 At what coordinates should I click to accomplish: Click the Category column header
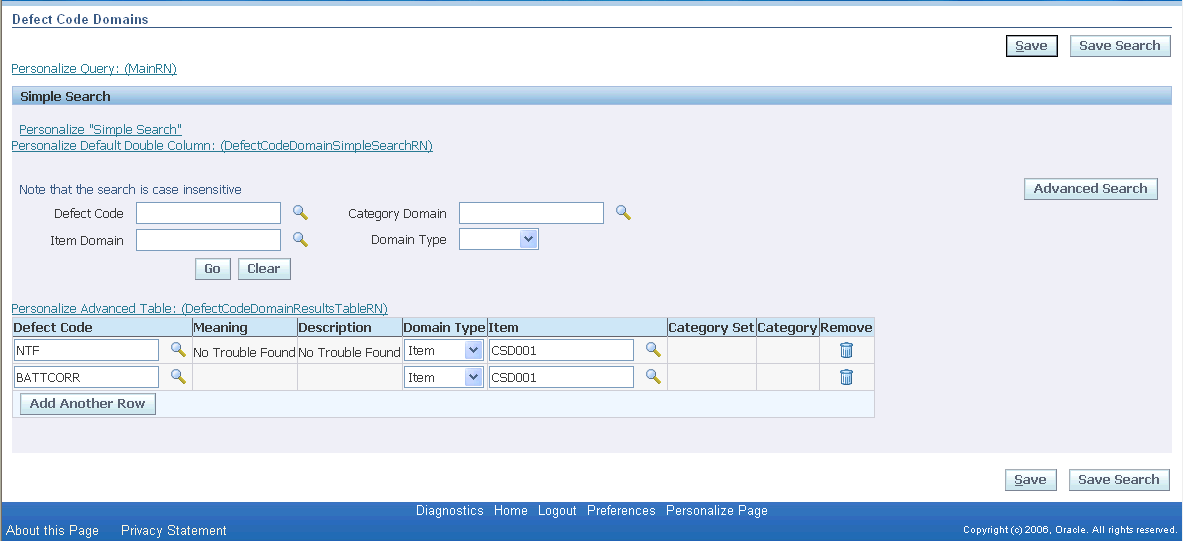(788, 327)
